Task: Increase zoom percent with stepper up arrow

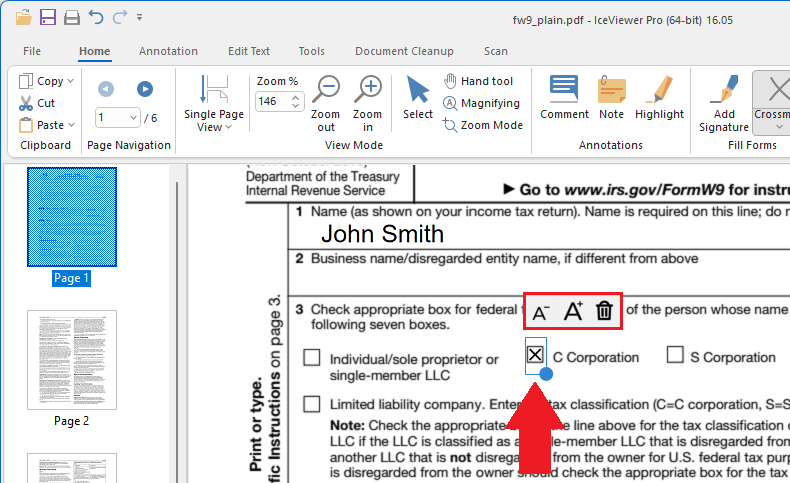Action: (x=296, y=97)
